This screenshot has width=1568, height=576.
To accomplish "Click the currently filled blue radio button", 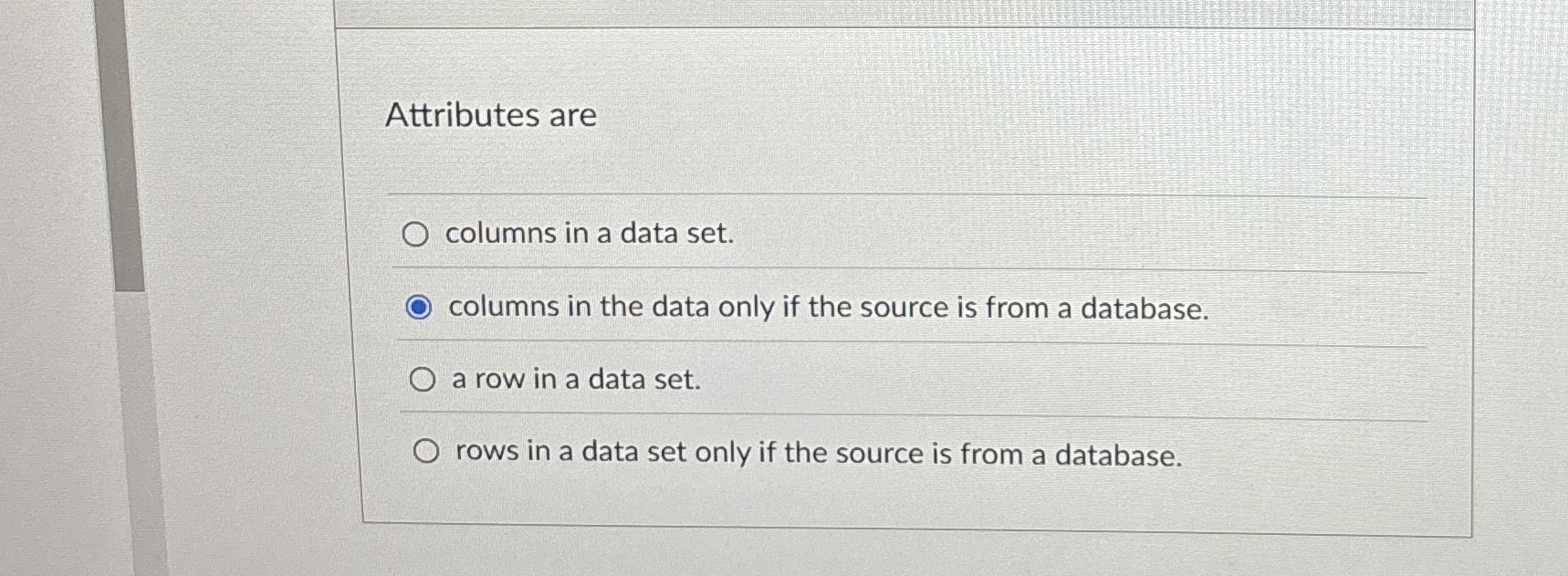I will pyautogui.click(x=422, y=309).
